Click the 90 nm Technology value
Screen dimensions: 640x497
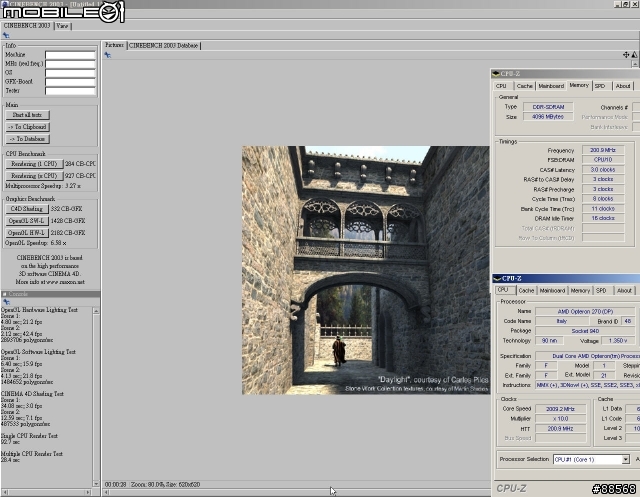[x=549, y=341]
